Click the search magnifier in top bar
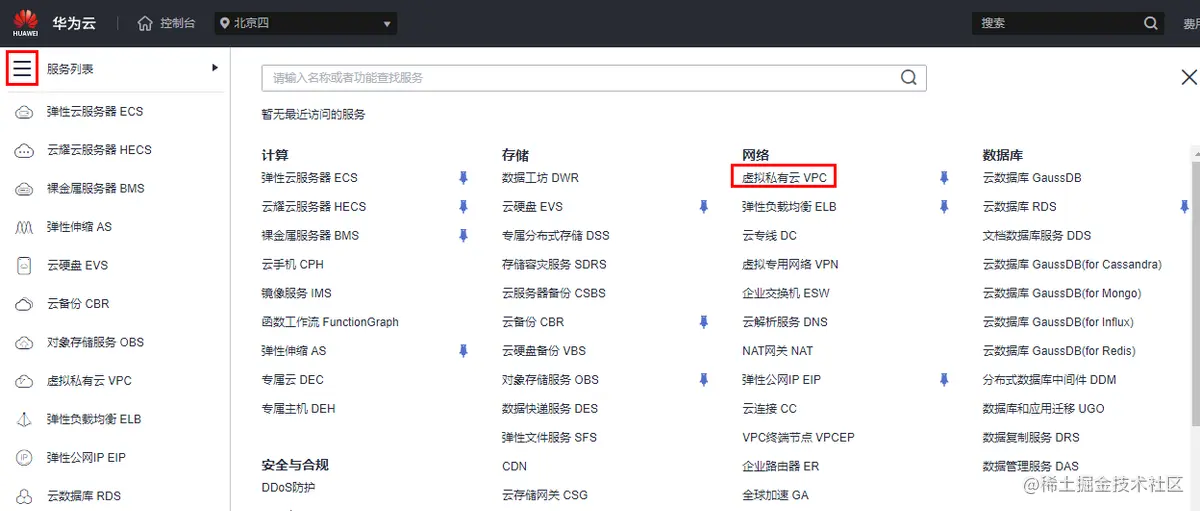 1151,23
